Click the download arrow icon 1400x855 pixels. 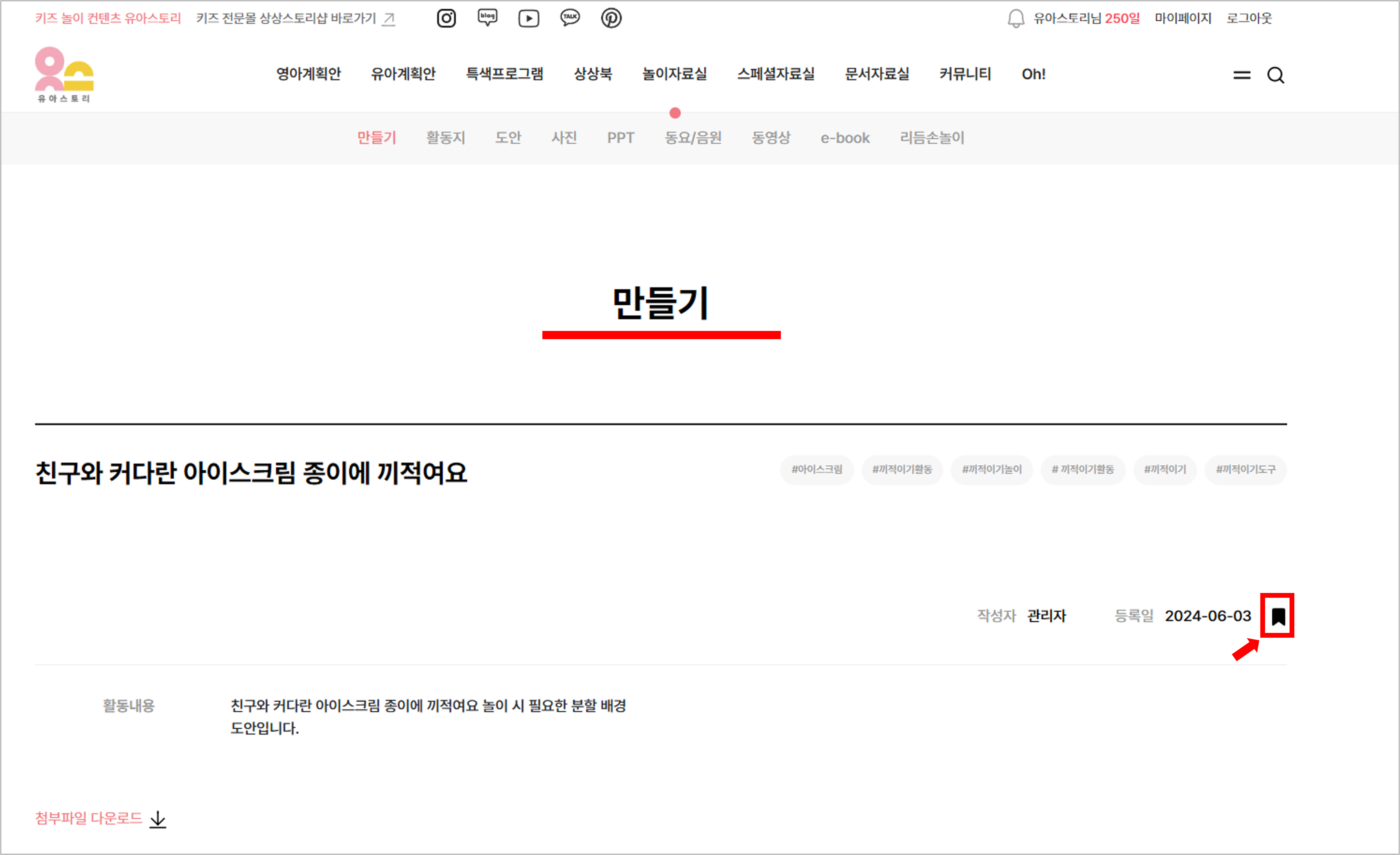coord(157,819)
